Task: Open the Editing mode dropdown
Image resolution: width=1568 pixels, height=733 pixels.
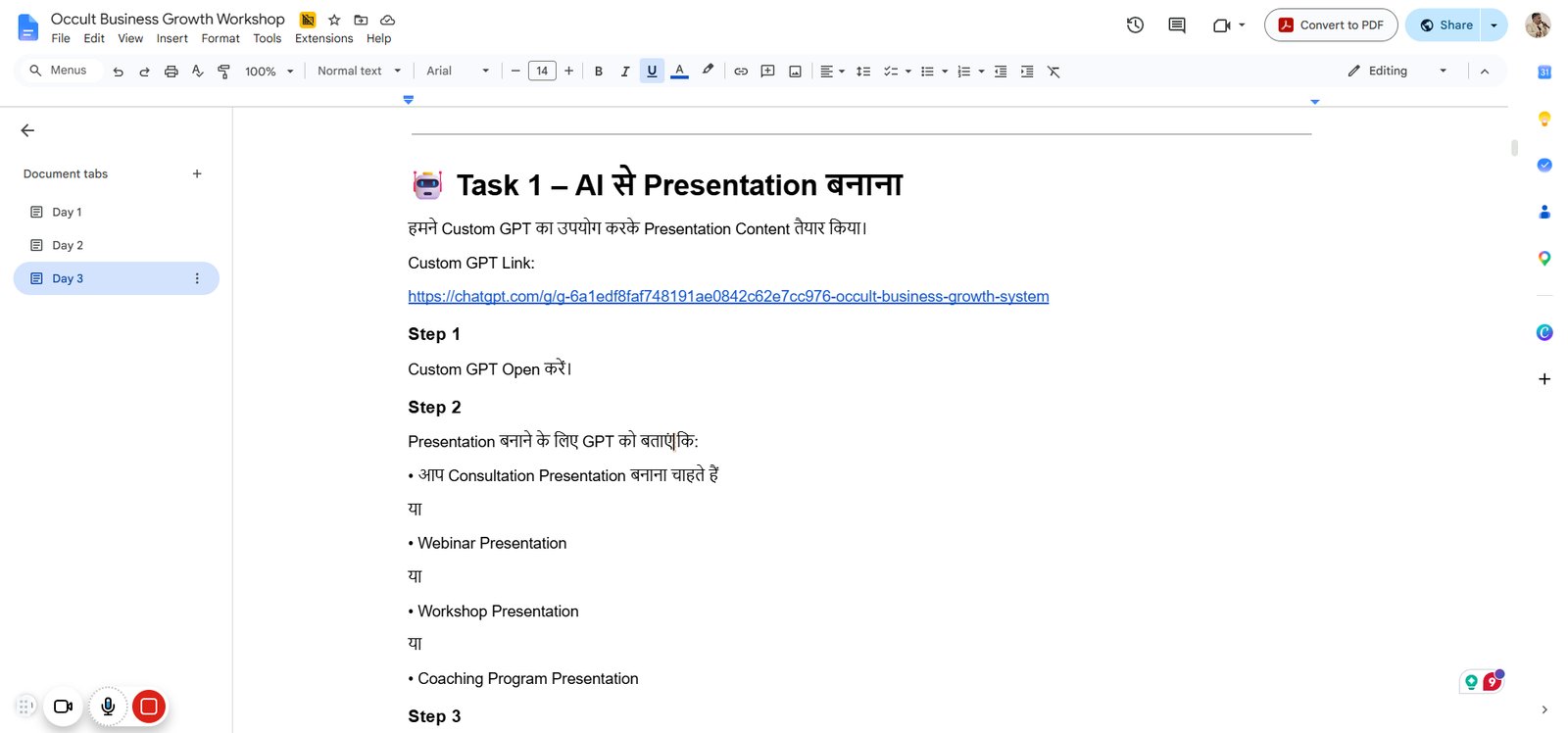Action: (x=1396, y=71)
